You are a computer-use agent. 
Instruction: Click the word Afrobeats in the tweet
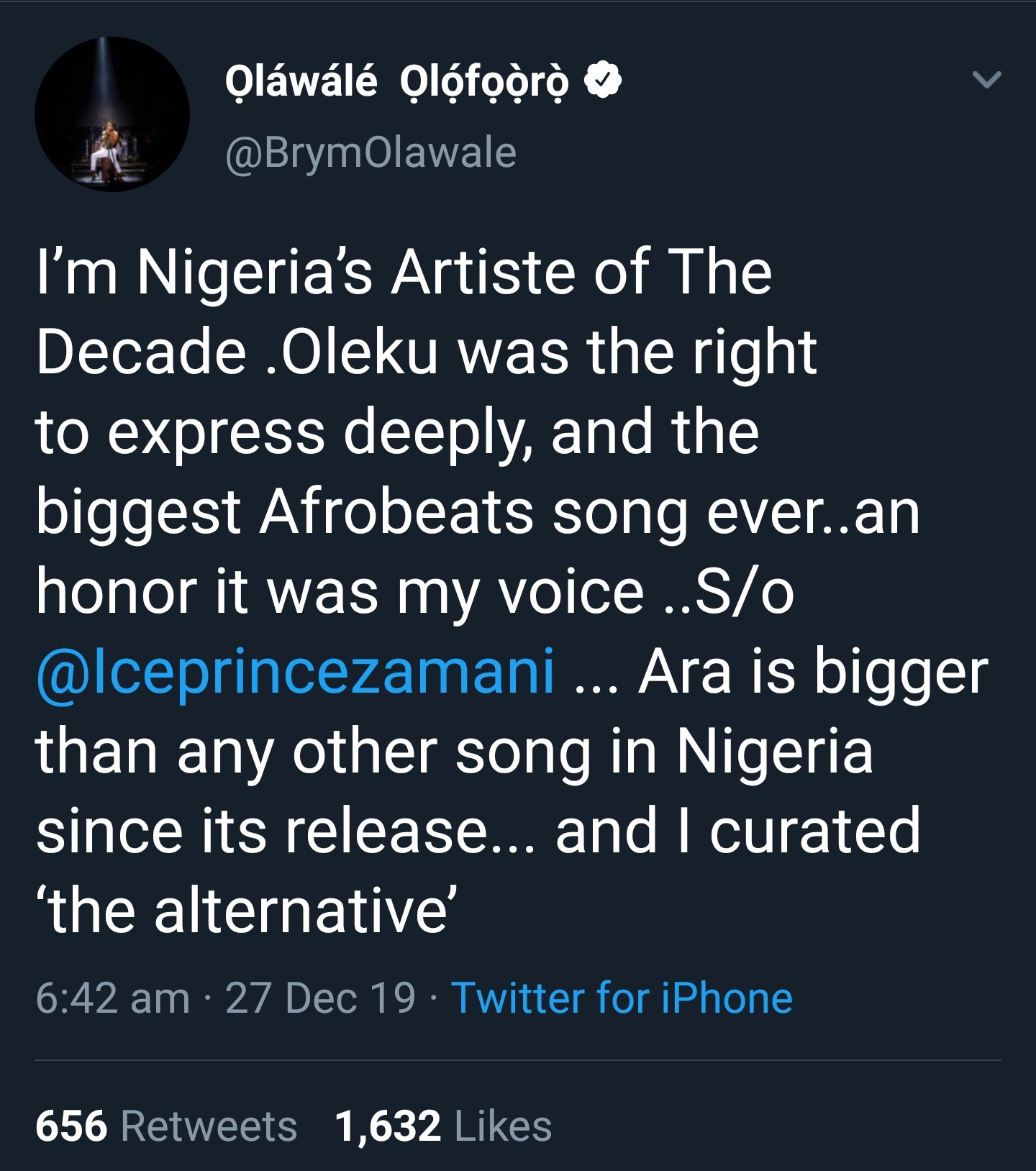coord(396,512)
